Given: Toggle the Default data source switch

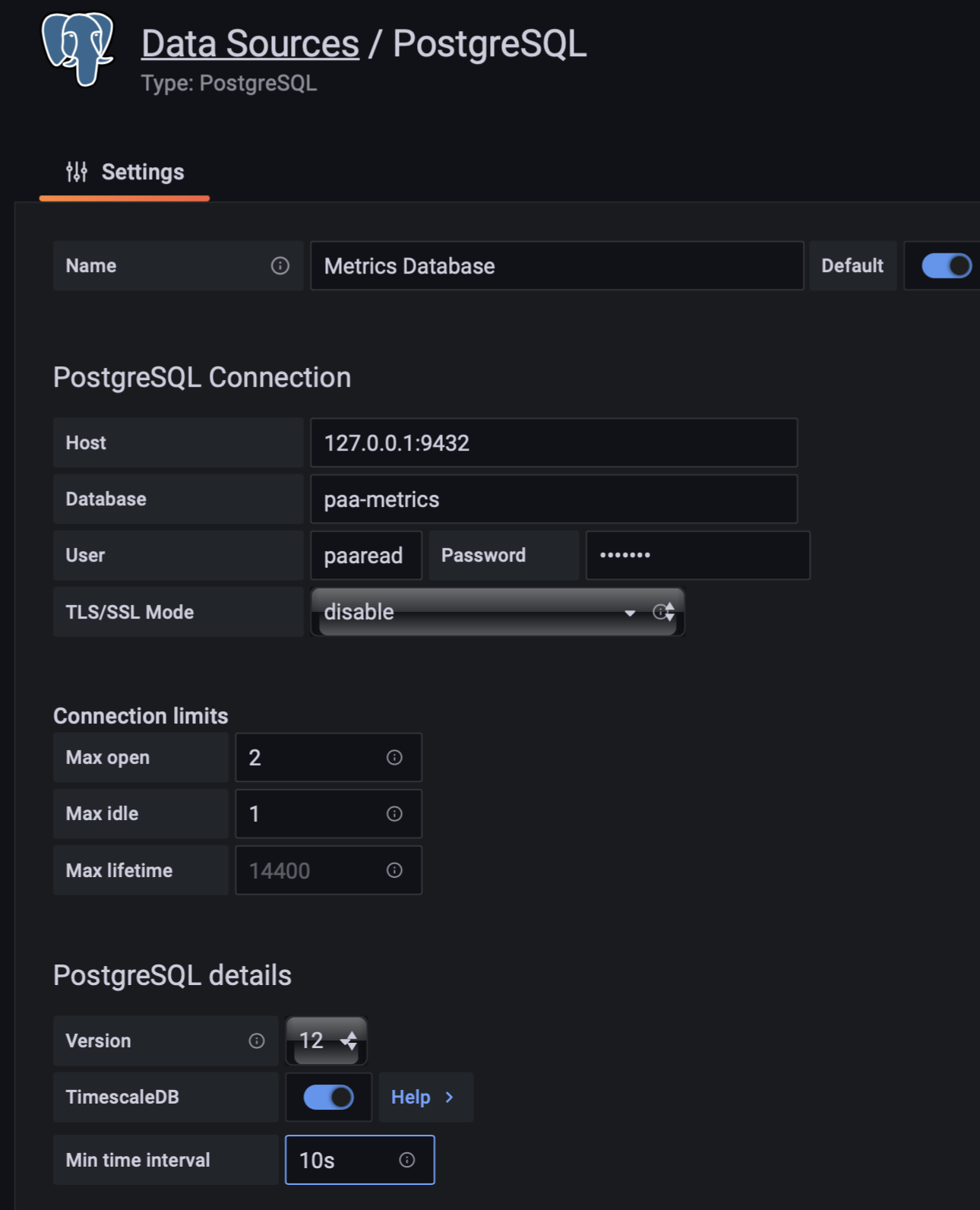Looking at the screenshot, I should pyautogui.click(x=946, y=266).
